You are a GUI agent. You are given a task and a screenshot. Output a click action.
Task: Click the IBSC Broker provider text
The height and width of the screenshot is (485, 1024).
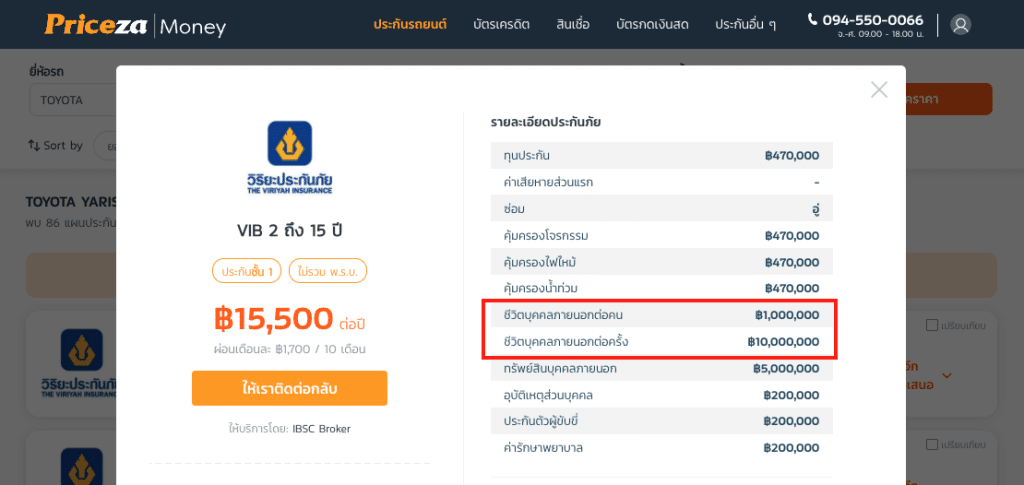click(x=321, y=429)
